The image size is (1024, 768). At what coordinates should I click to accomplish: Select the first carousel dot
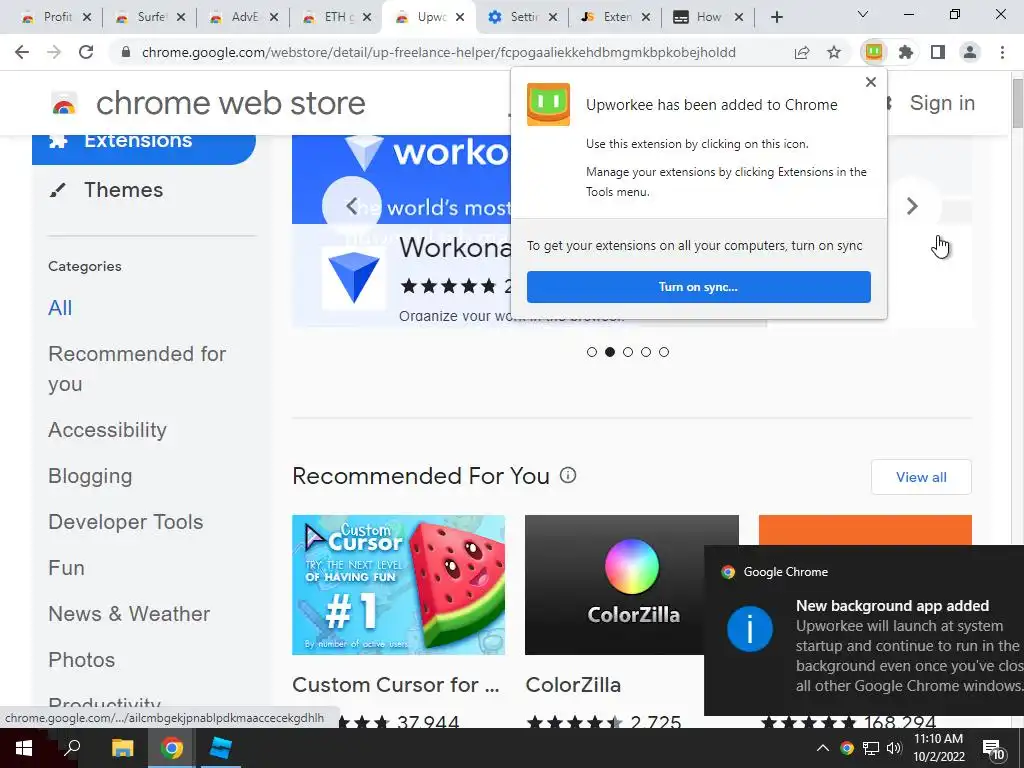[x=592, y=352]
